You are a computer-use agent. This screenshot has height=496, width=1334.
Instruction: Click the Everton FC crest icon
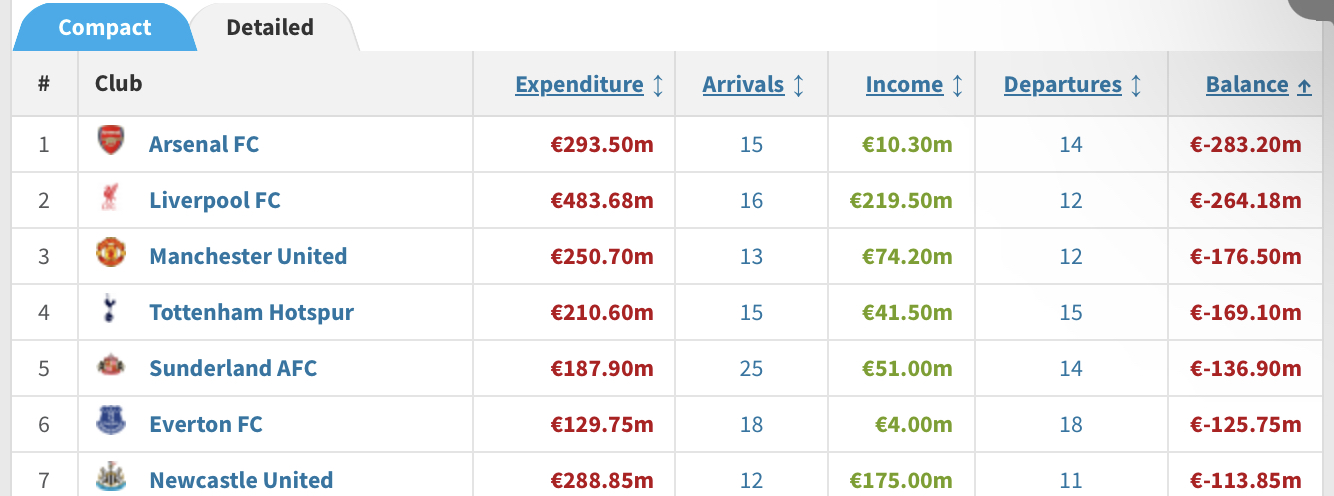(x=111, y=423)
